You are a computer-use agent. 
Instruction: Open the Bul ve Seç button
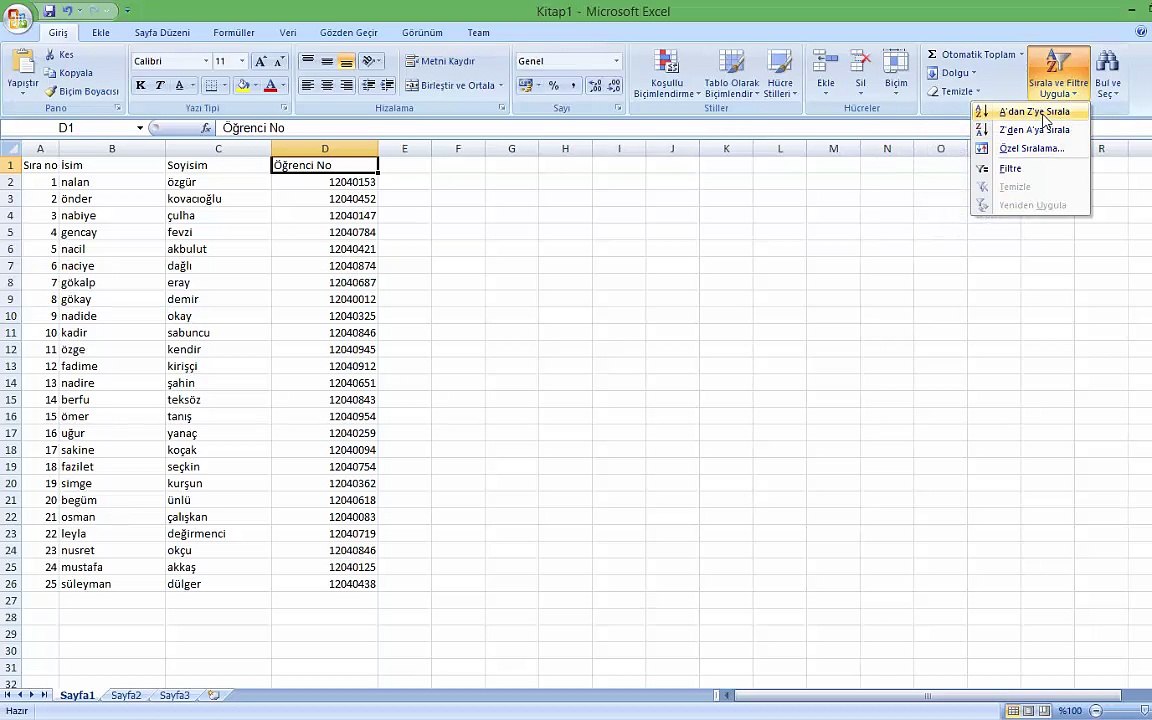click(1107, 73)
